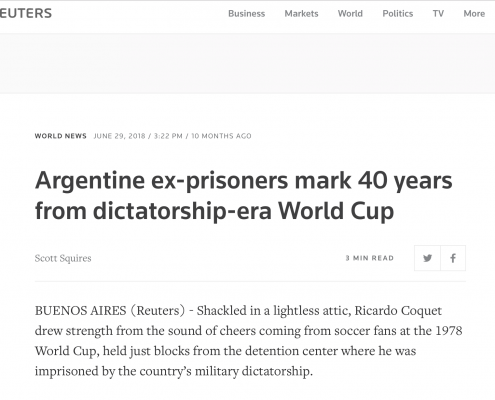Screen dimensions: 495x400
Task: Click the 10 months ago text
Action: click(x=221, y=136)
